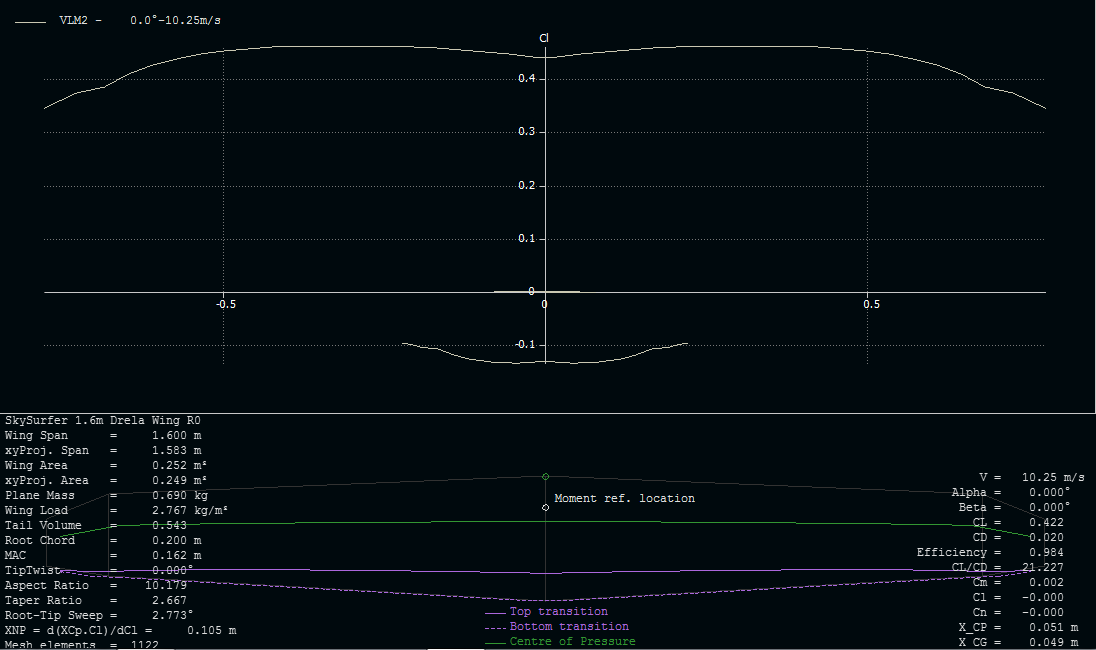Click the Aspect Ratio value 10.179
The height and width of the screenshot is (650, 1096).
click(x=166, y=586)
